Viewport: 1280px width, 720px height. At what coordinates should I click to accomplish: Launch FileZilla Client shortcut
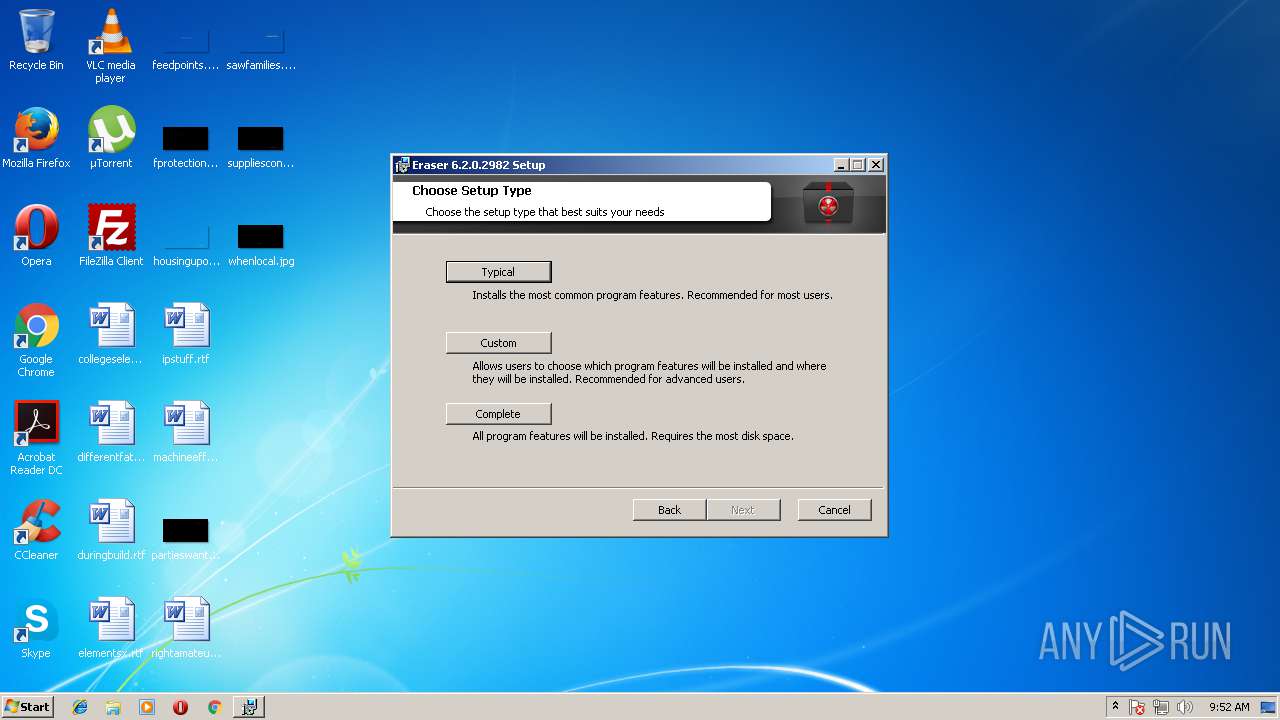tap(110, 236)
